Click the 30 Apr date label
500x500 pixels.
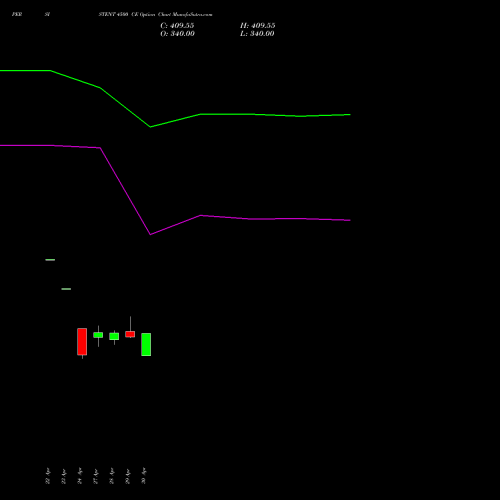click(144, 476)
